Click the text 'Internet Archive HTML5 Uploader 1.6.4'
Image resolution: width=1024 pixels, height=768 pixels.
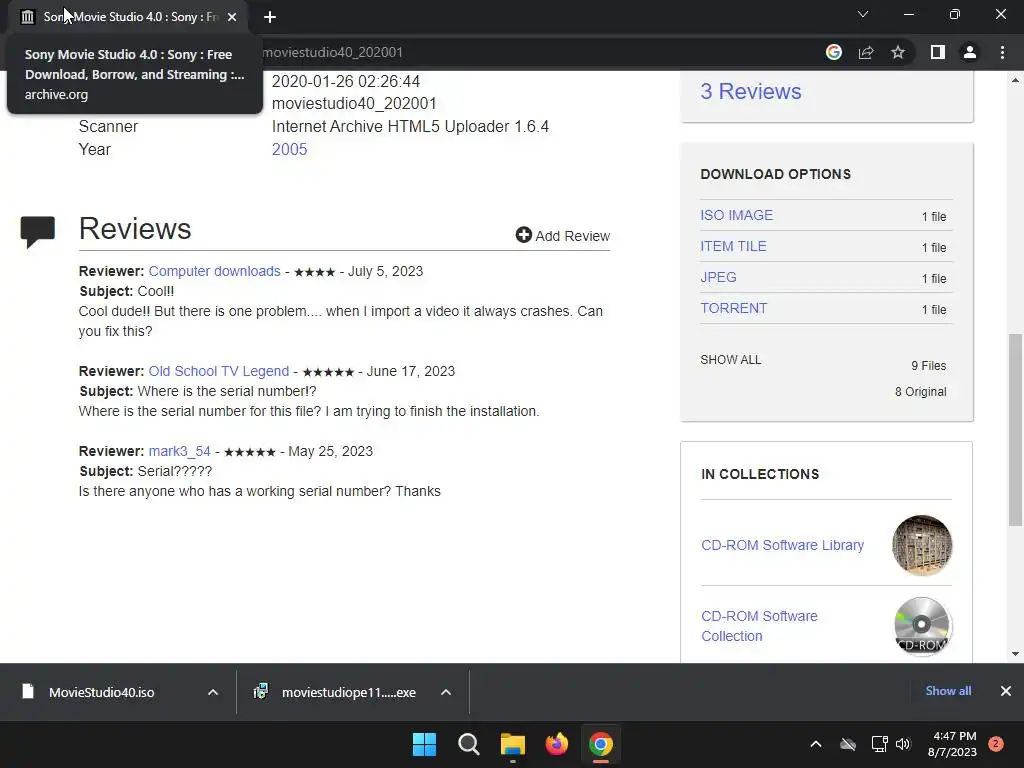[x=410, y=127]
